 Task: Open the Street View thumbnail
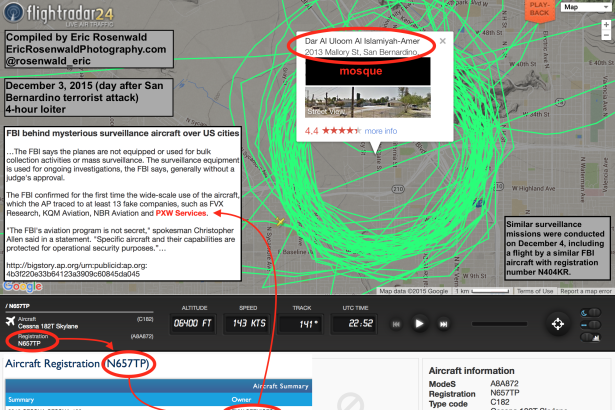(x=368, y=102)
